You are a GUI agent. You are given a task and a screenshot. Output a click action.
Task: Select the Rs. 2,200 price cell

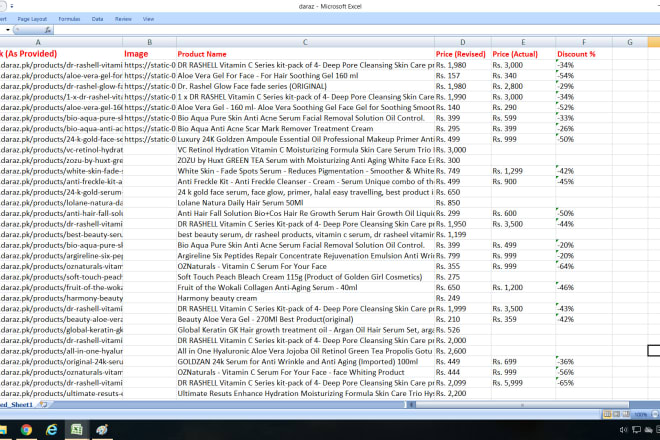463,393
